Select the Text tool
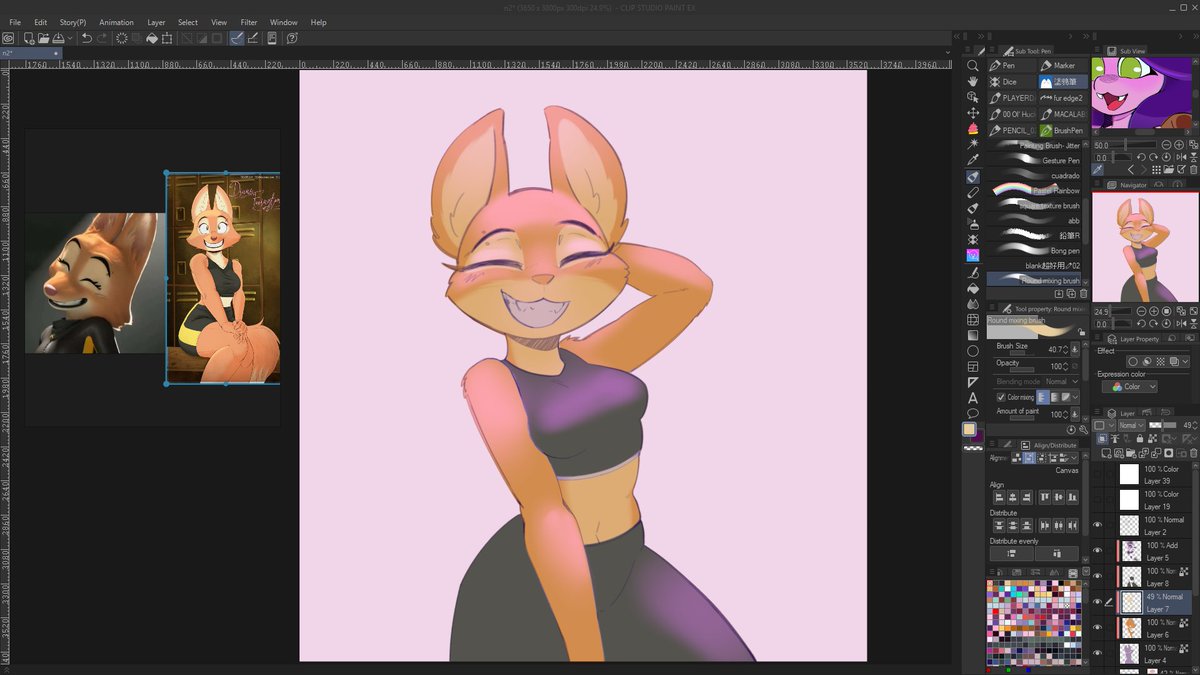Screen dimensions: 1200x675 click(972, 398)
